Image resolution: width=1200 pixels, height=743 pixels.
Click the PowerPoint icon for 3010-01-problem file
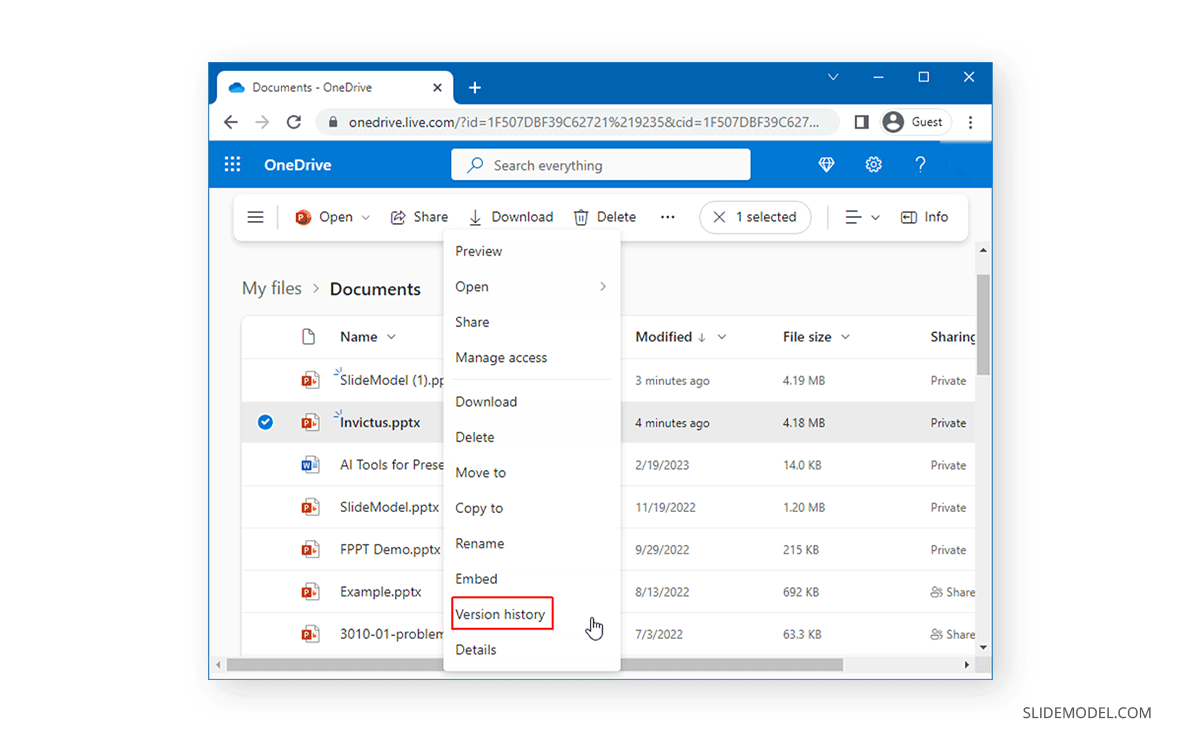coord(310,634)
